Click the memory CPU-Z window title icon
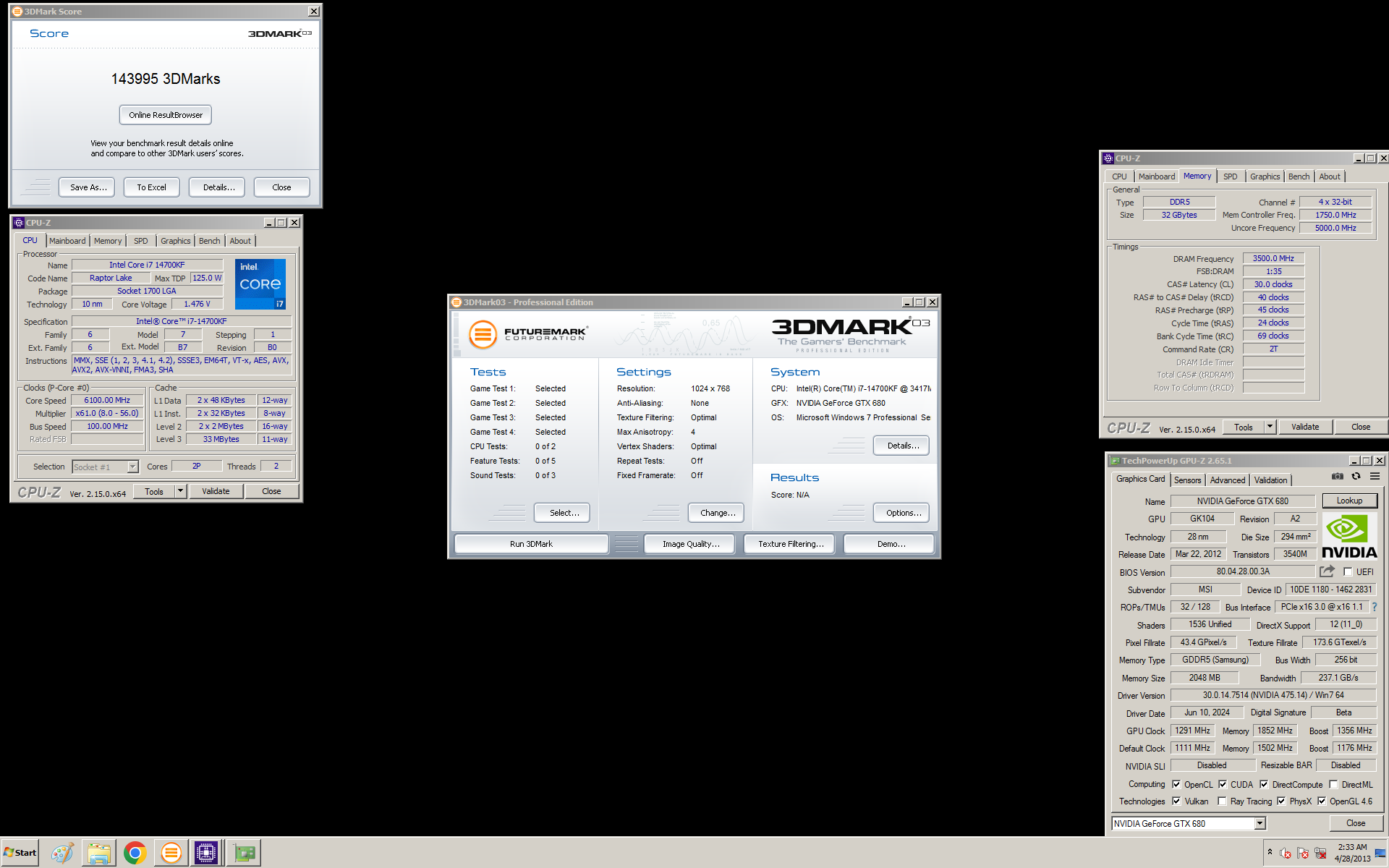Image resolution: width=1389 pixels, height=868 pixels. pyautogui.click(x=1108, y=158)
